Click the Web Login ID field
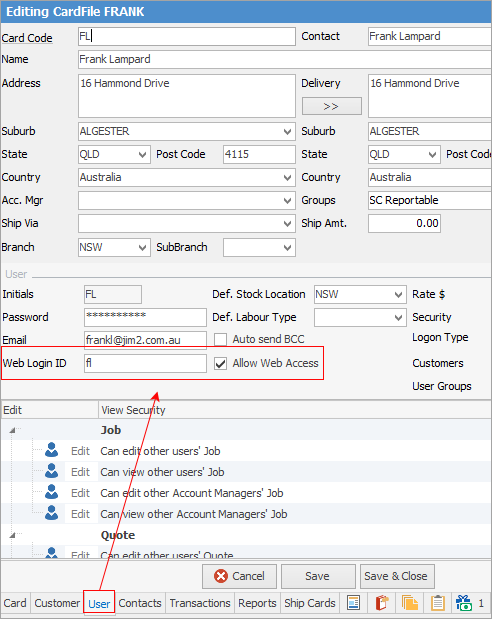The height and width of the screenshot is (619, 492). click(x=145, y=363)
